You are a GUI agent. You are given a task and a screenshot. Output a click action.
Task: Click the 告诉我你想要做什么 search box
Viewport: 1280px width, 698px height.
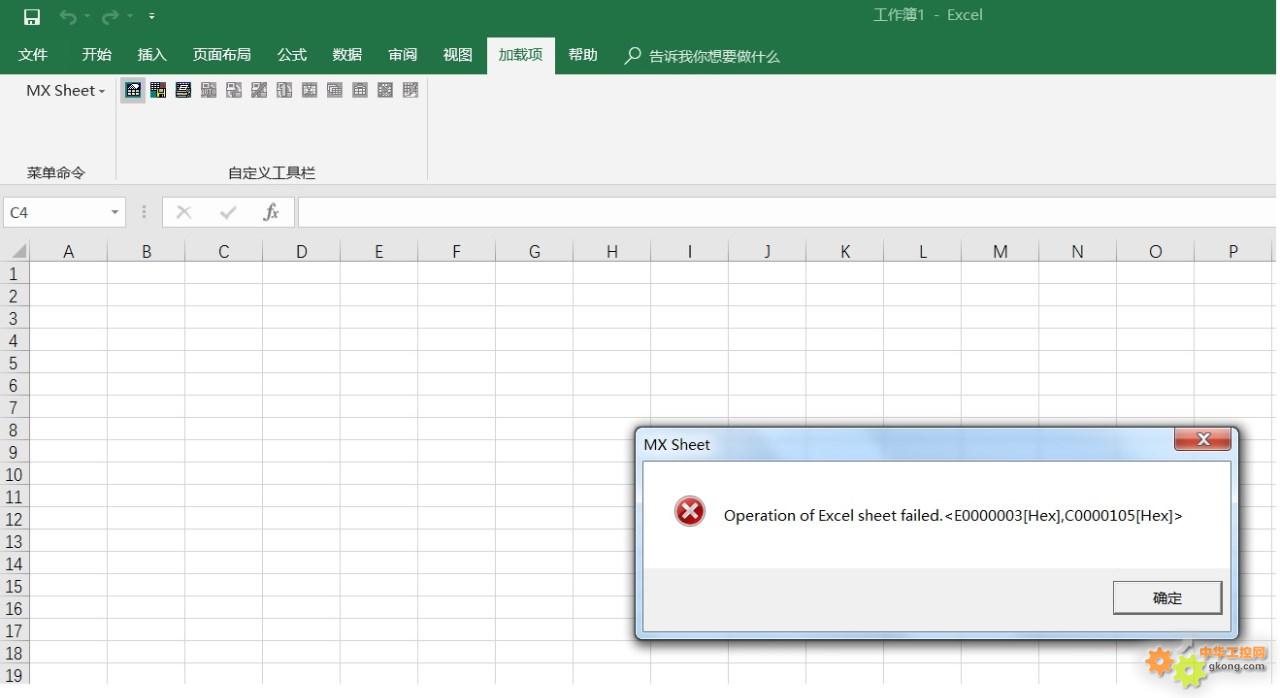click(714, 56)
